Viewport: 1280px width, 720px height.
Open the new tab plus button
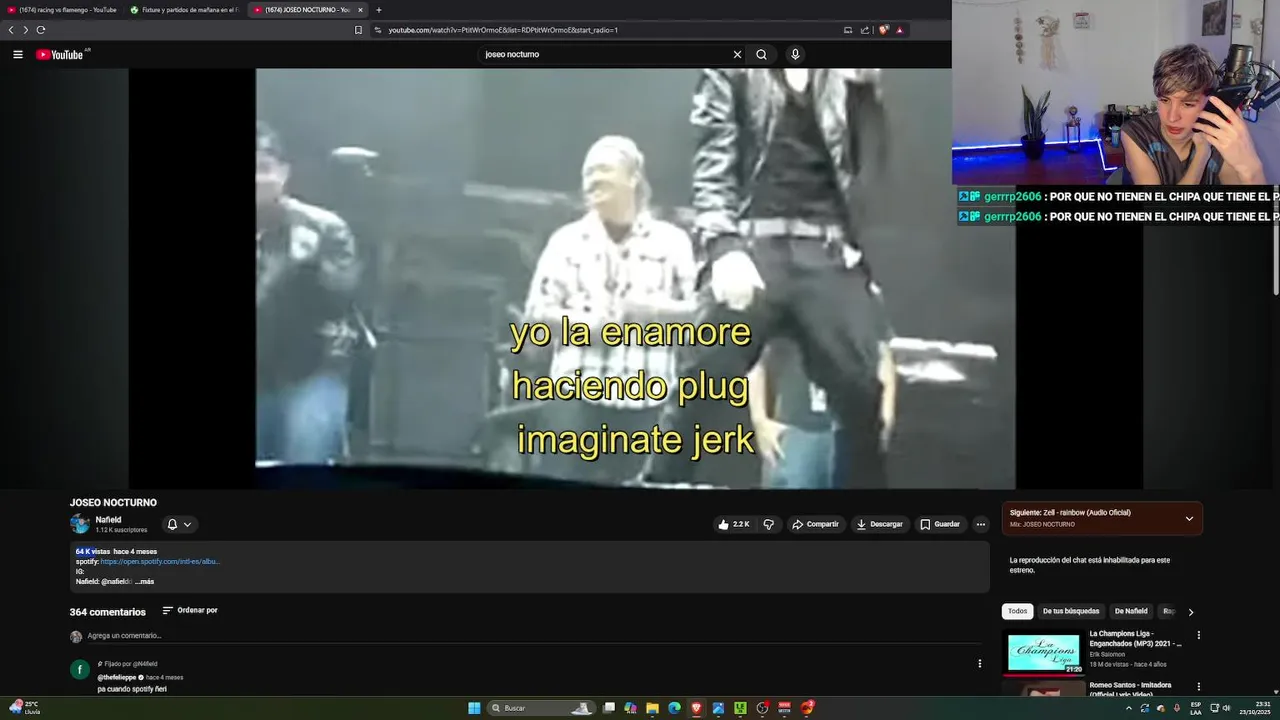point(379,10)
